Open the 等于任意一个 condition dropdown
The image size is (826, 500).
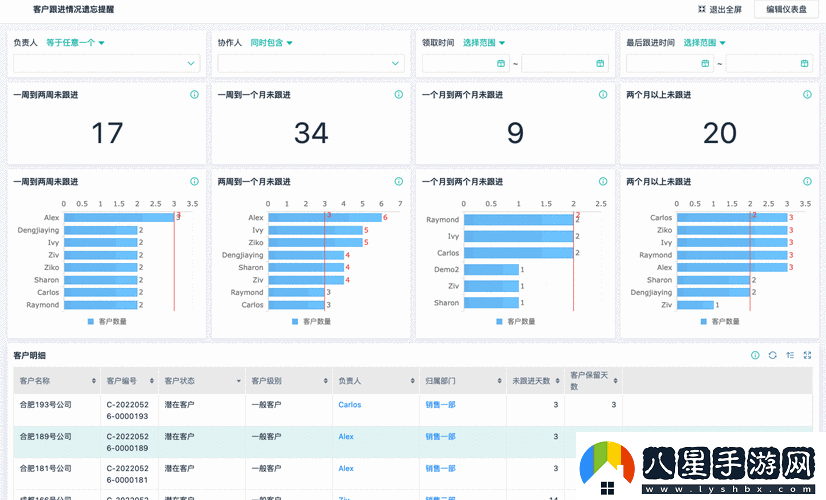pyautogui.click(x=75, y=43)
